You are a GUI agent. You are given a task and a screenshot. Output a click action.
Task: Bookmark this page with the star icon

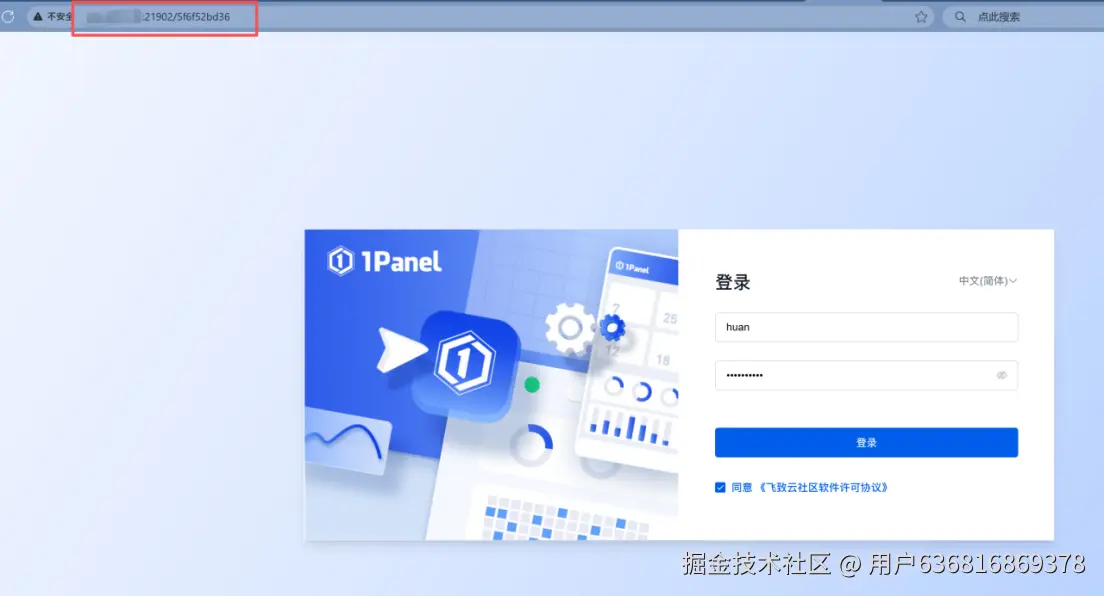pos(921,17)
